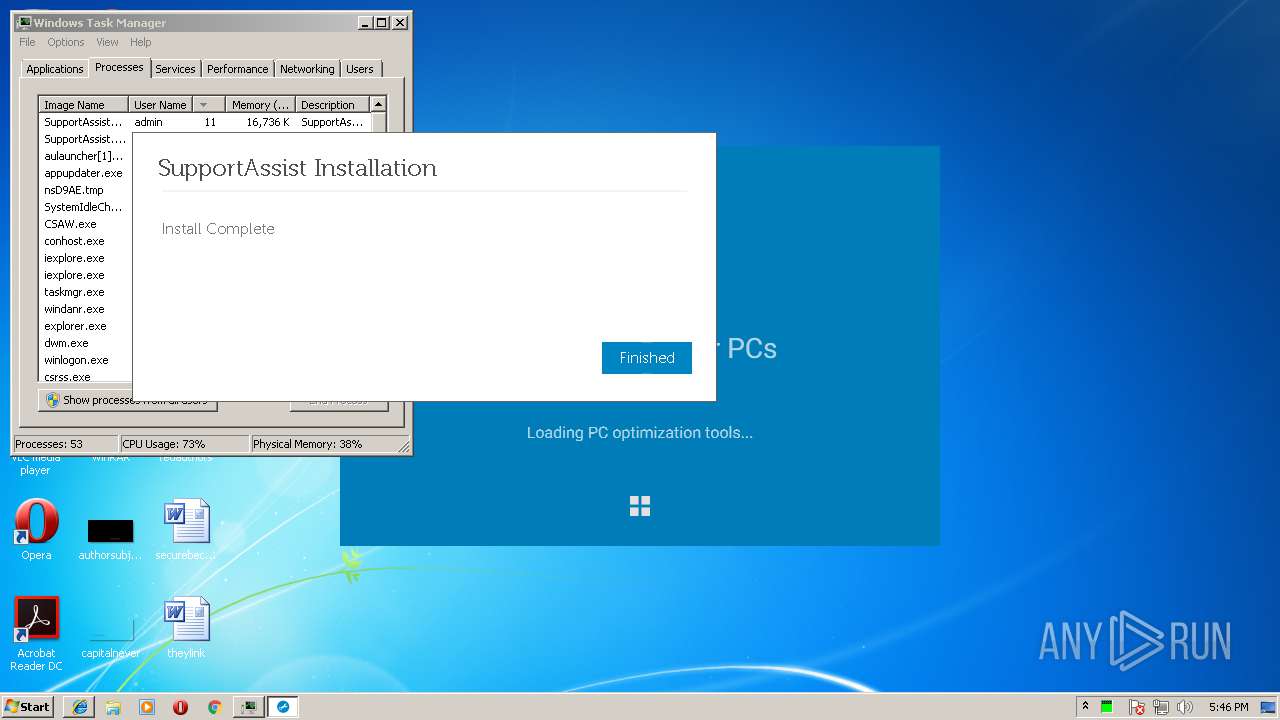Image resolution: width=1280 pixels, height=720 pixels.
Task: Open the File menu in Task Manager
Action: pos(27,42)
